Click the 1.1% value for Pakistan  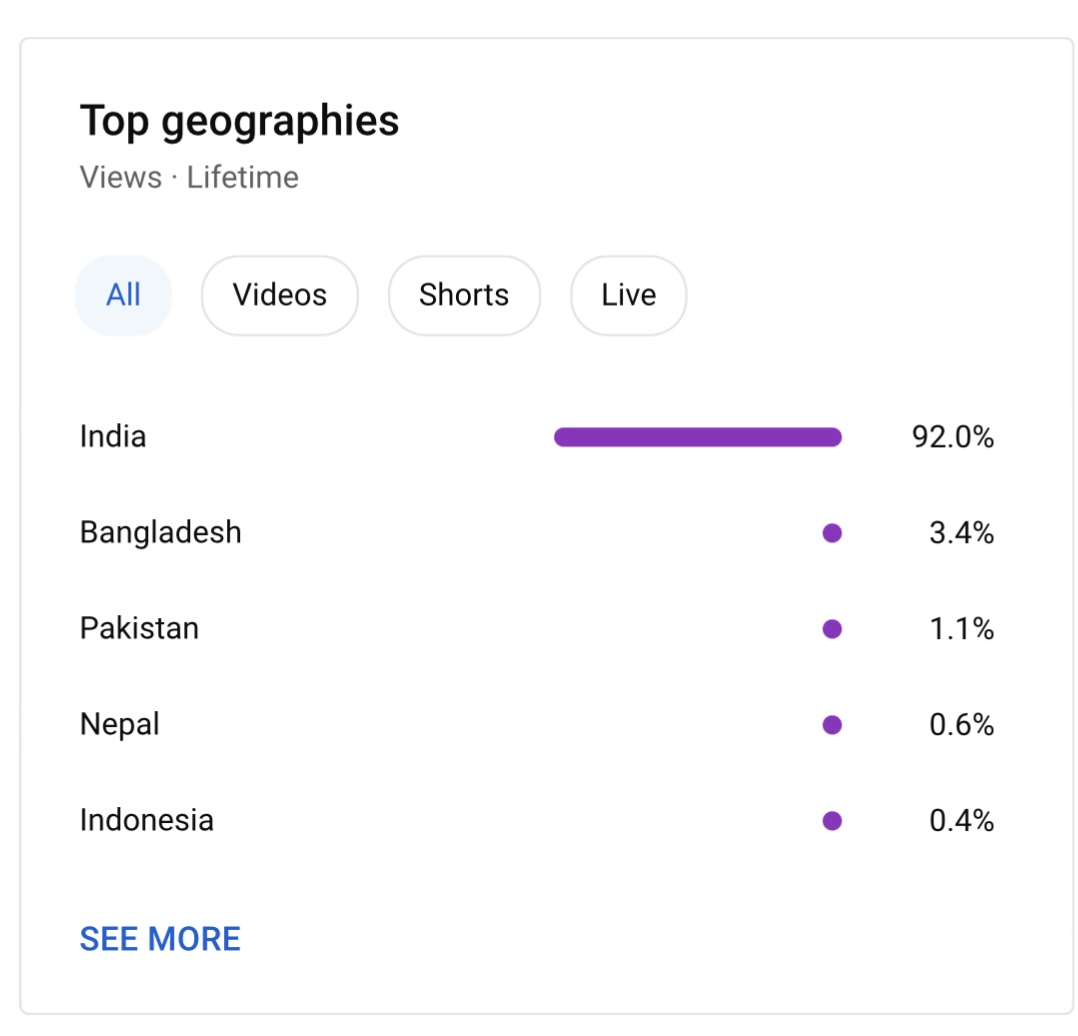(962, 629)
